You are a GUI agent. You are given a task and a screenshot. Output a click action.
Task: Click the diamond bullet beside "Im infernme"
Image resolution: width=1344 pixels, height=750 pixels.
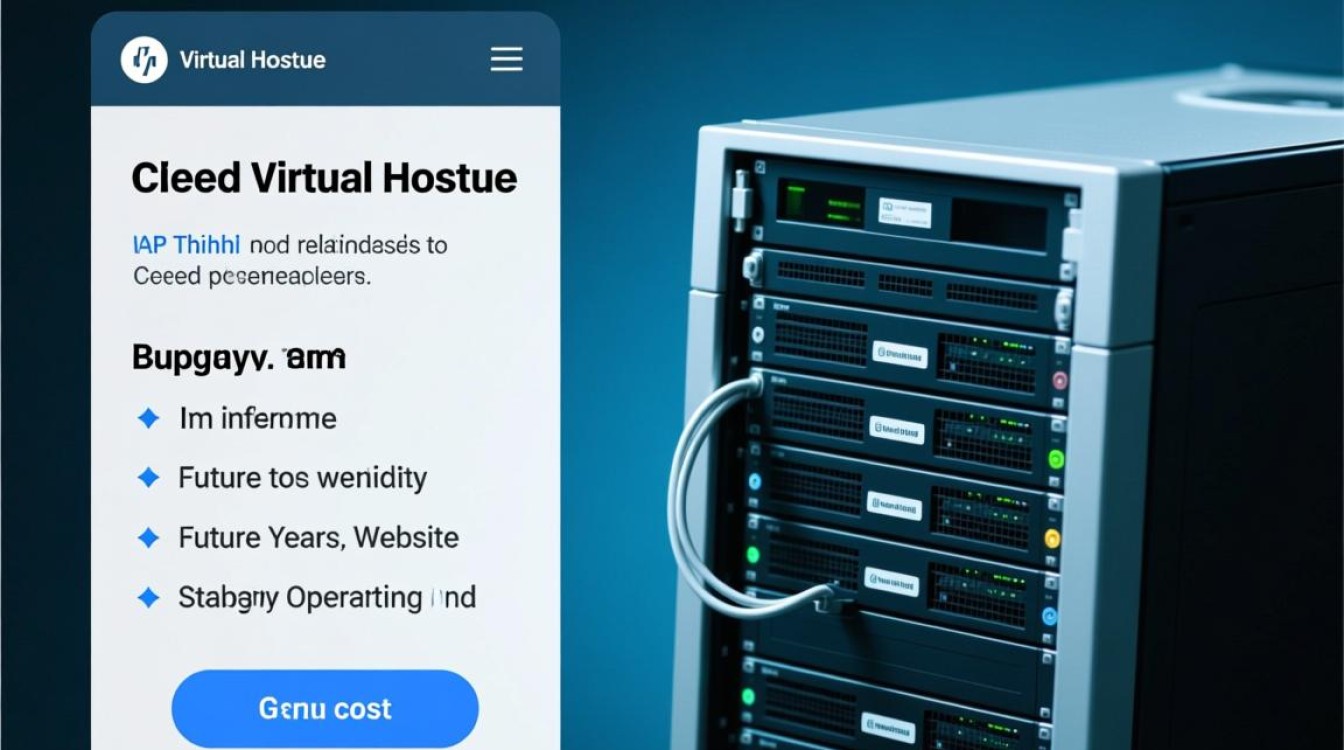coord(148,418)
